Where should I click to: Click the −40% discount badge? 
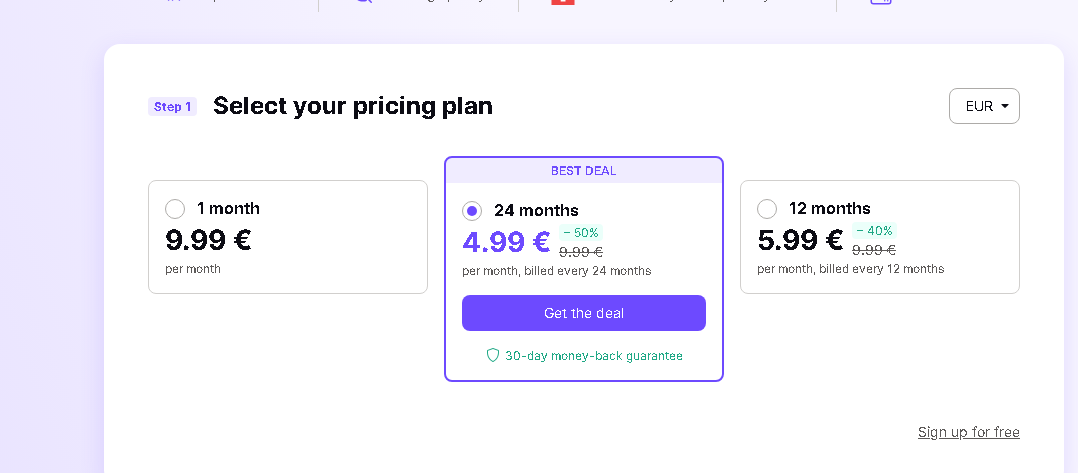tap(874, 231)
